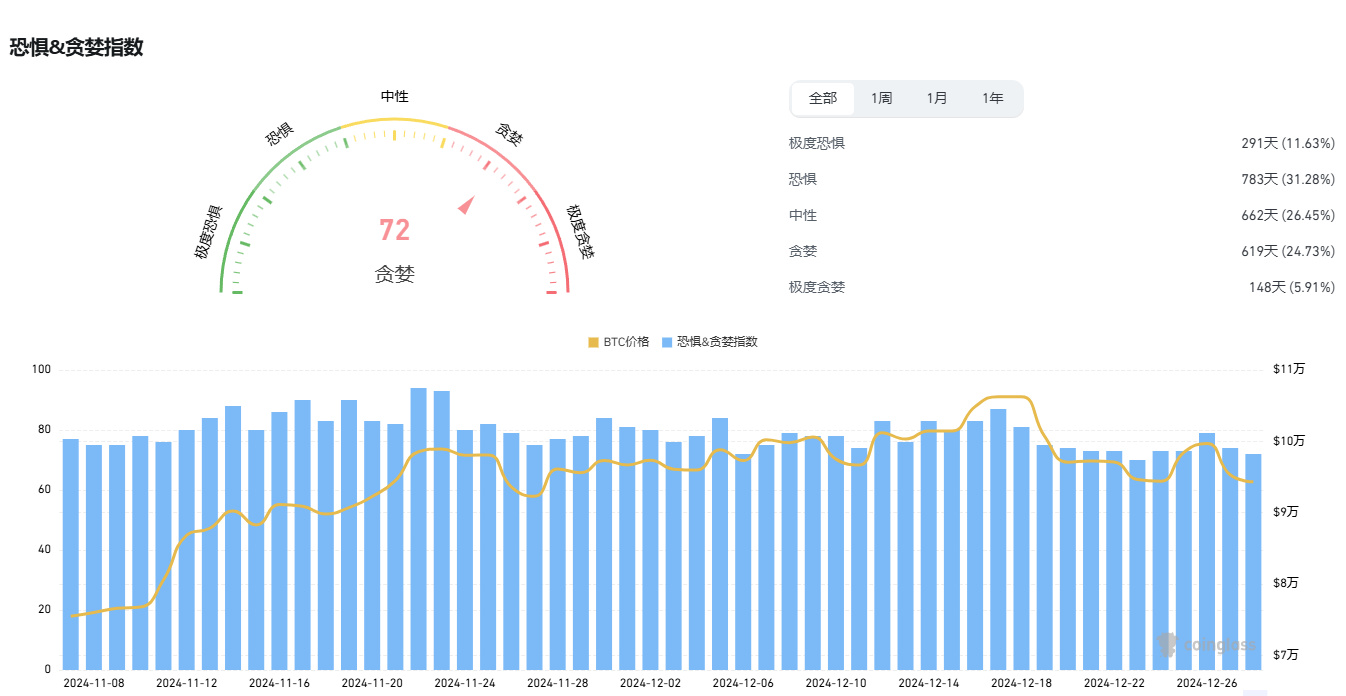Switch to the 1月 range tab
This screenshot has height=696, width=1346.
937,99
